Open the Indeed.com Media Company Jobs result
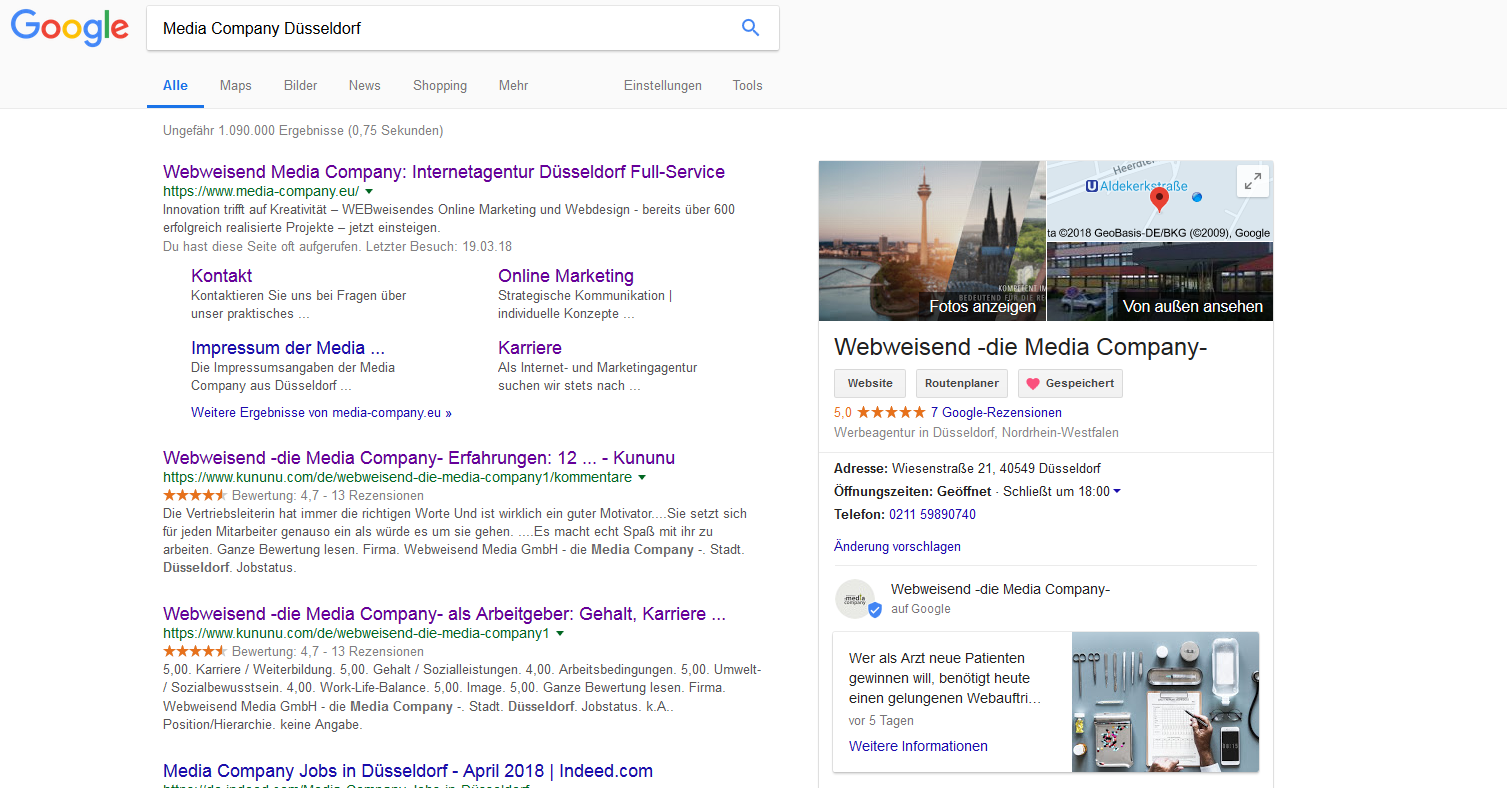The width and height of the screenshot is (1507, 788). (408, 771)
